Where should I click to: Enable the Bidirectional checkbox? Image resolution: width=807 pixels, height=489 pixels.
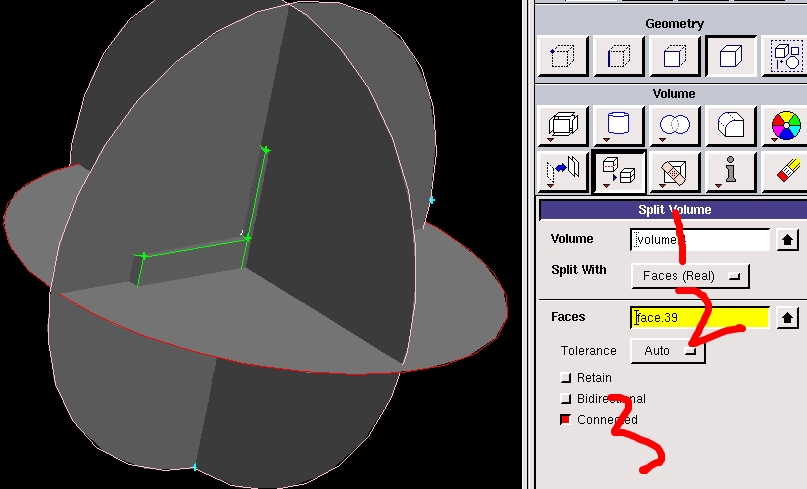click(x=566, y=399)
